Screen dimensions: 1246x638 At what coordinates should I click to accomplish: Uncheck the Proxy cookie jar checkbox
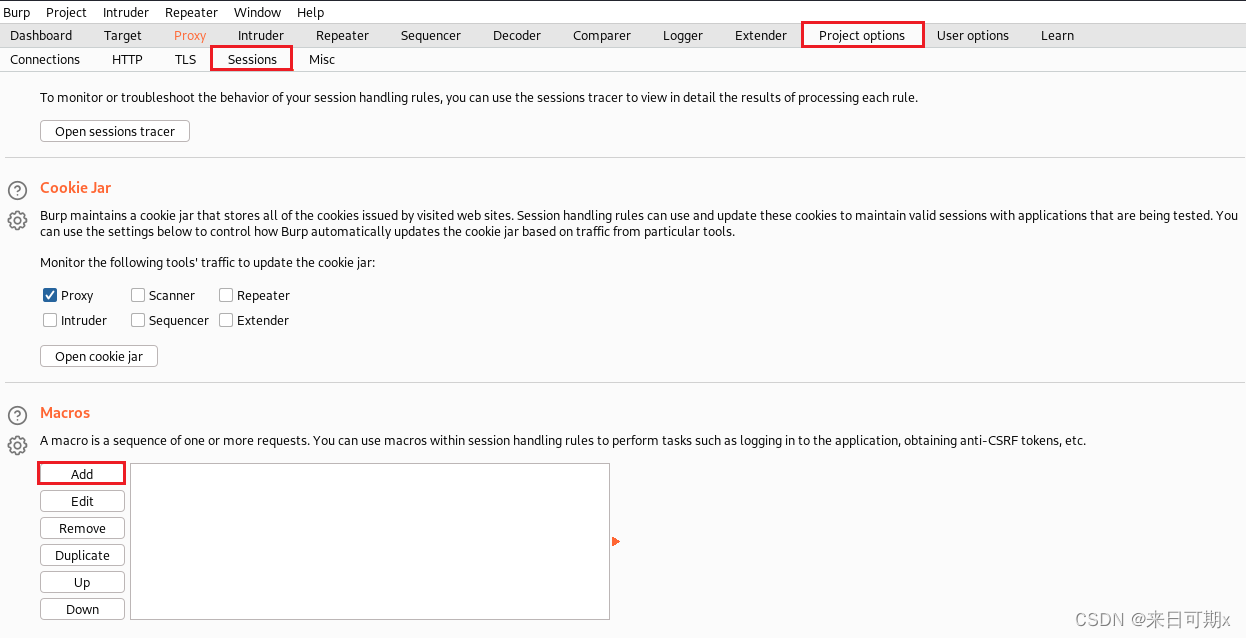[x=50, y=295]
